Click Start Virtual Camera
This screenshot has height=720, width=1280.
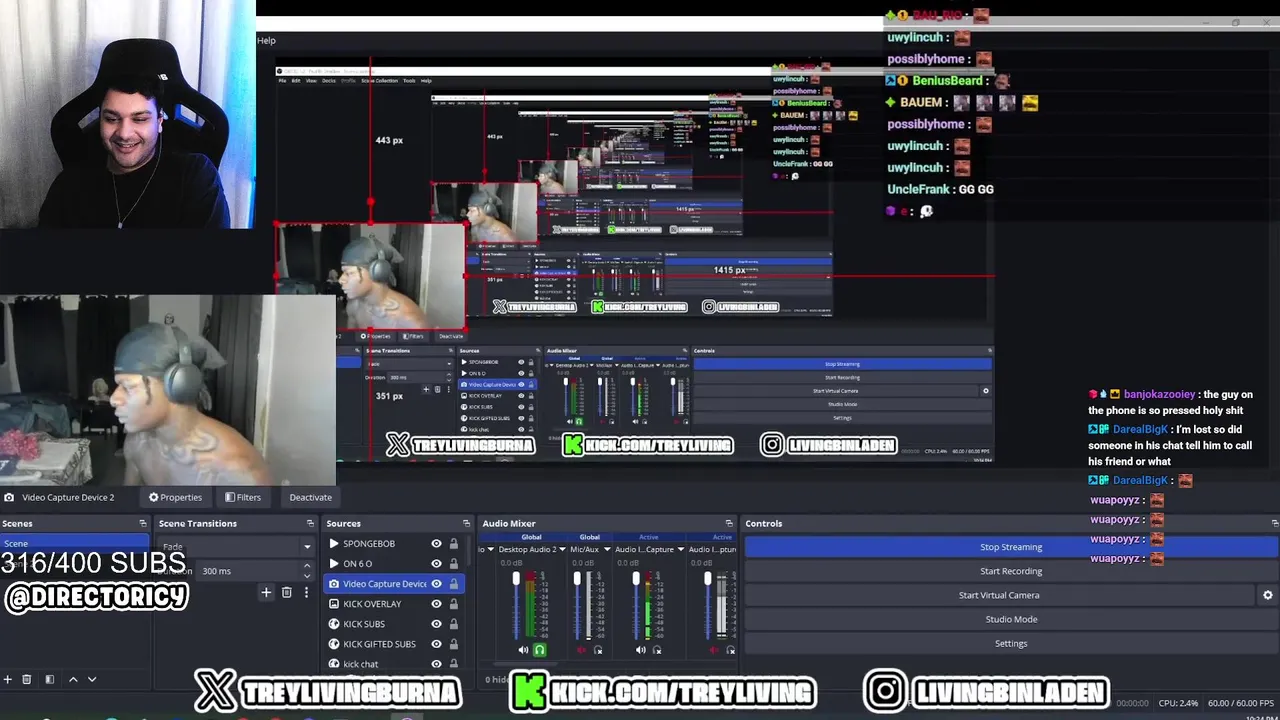[x=999, y=595]
